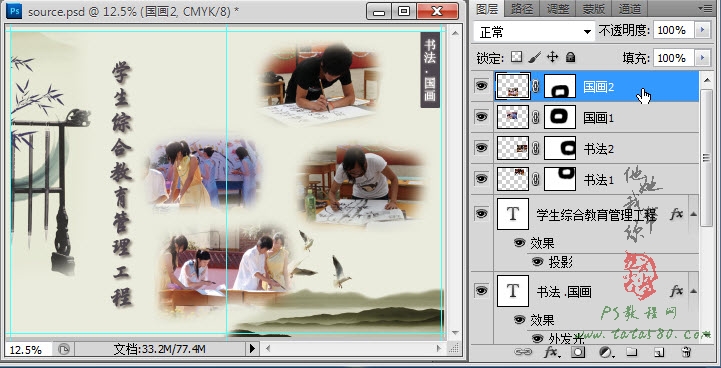721x368 pixels.
Task: Click 填充 value field 100%
Action: pyautogui.click(x=674, y=58)
